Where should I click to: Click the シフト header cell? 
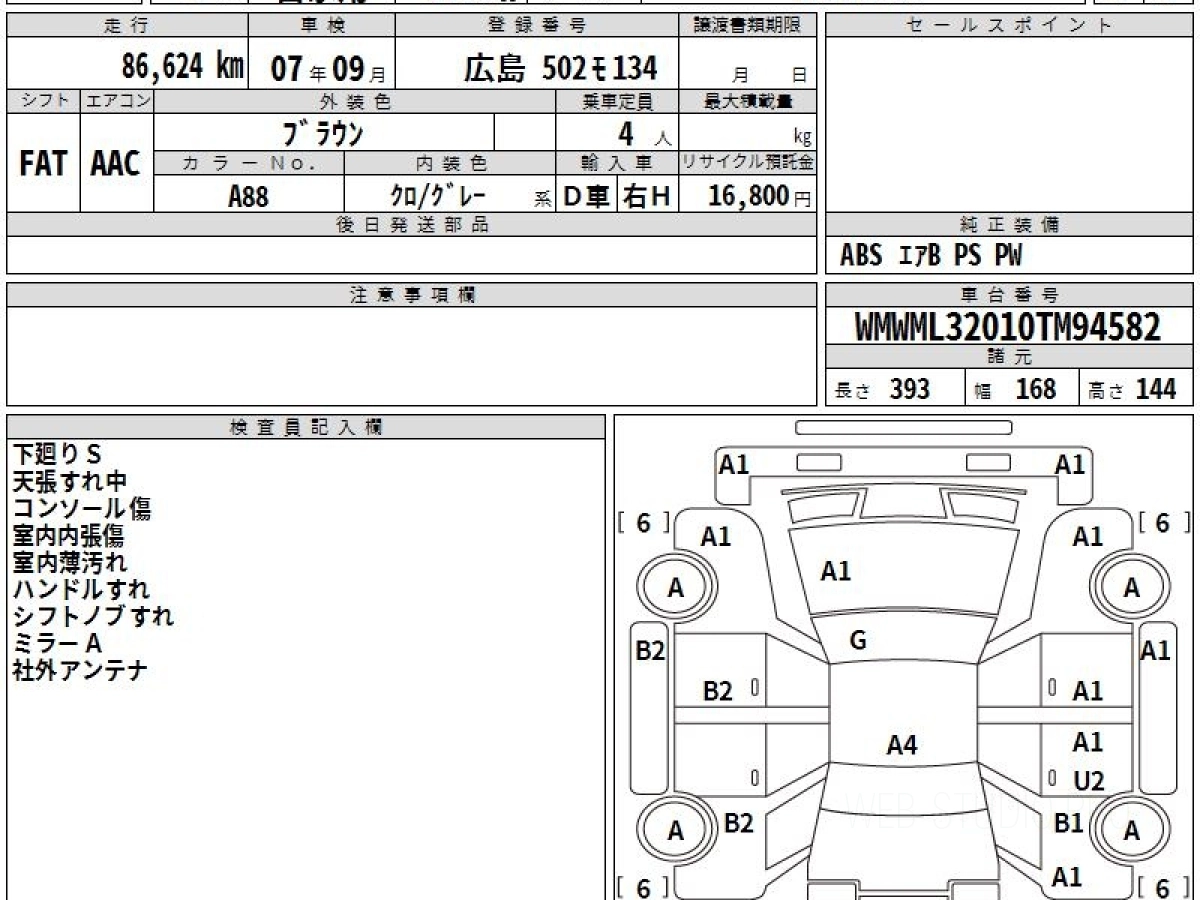[43, 101]
